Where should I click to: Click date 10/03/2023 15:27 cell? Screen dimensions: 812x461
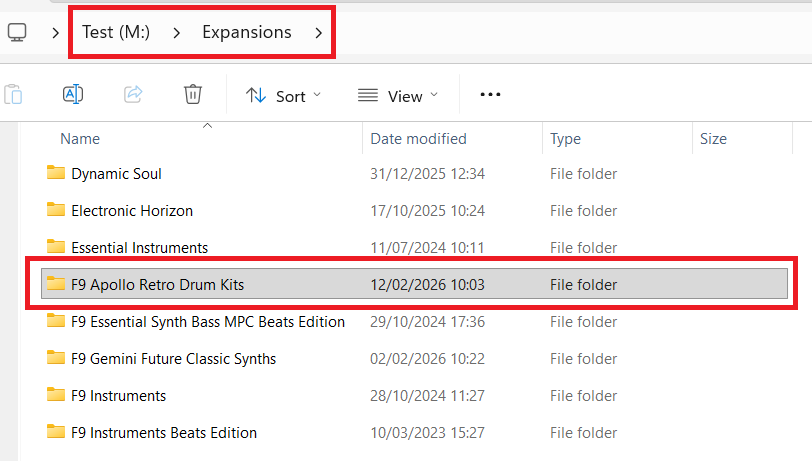coord(427,433)
